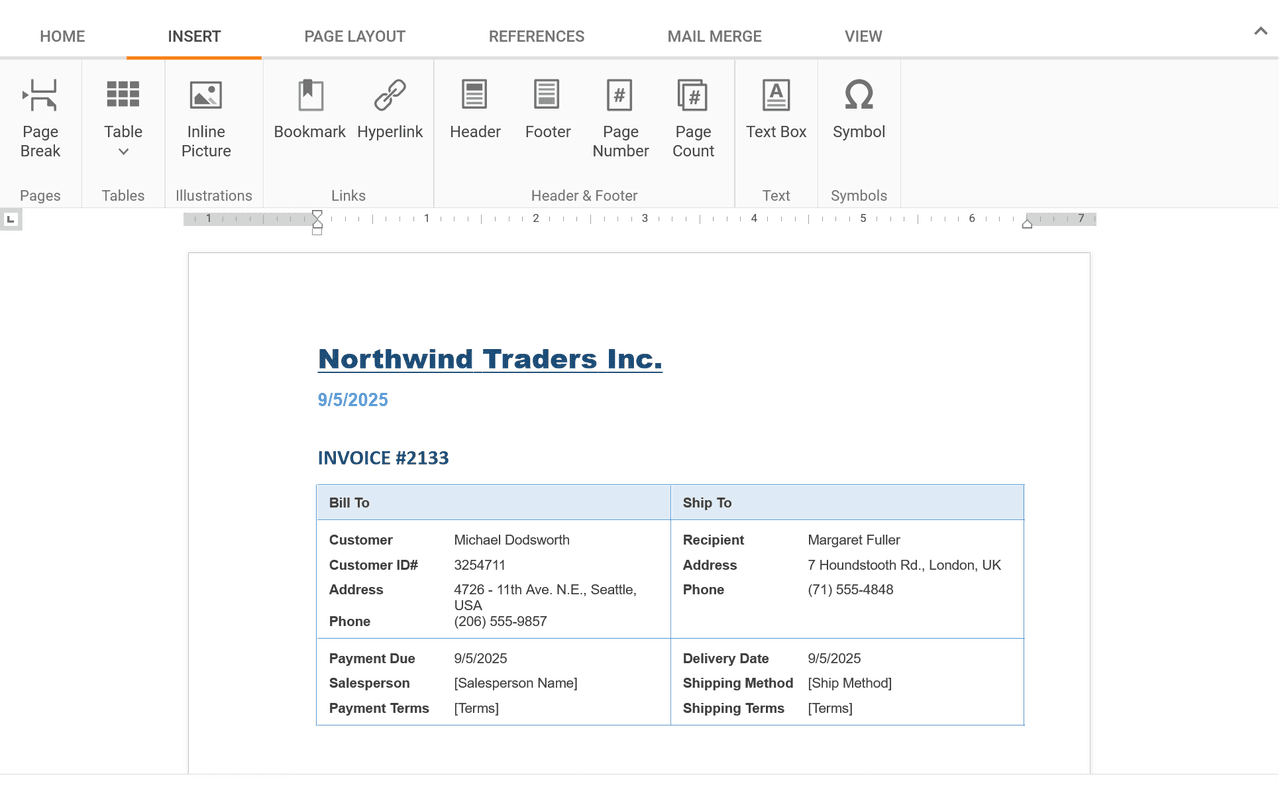Click the [Ship Method] placeholder
This screenshot has width=1280, height=799.
(x=850, y=683)
